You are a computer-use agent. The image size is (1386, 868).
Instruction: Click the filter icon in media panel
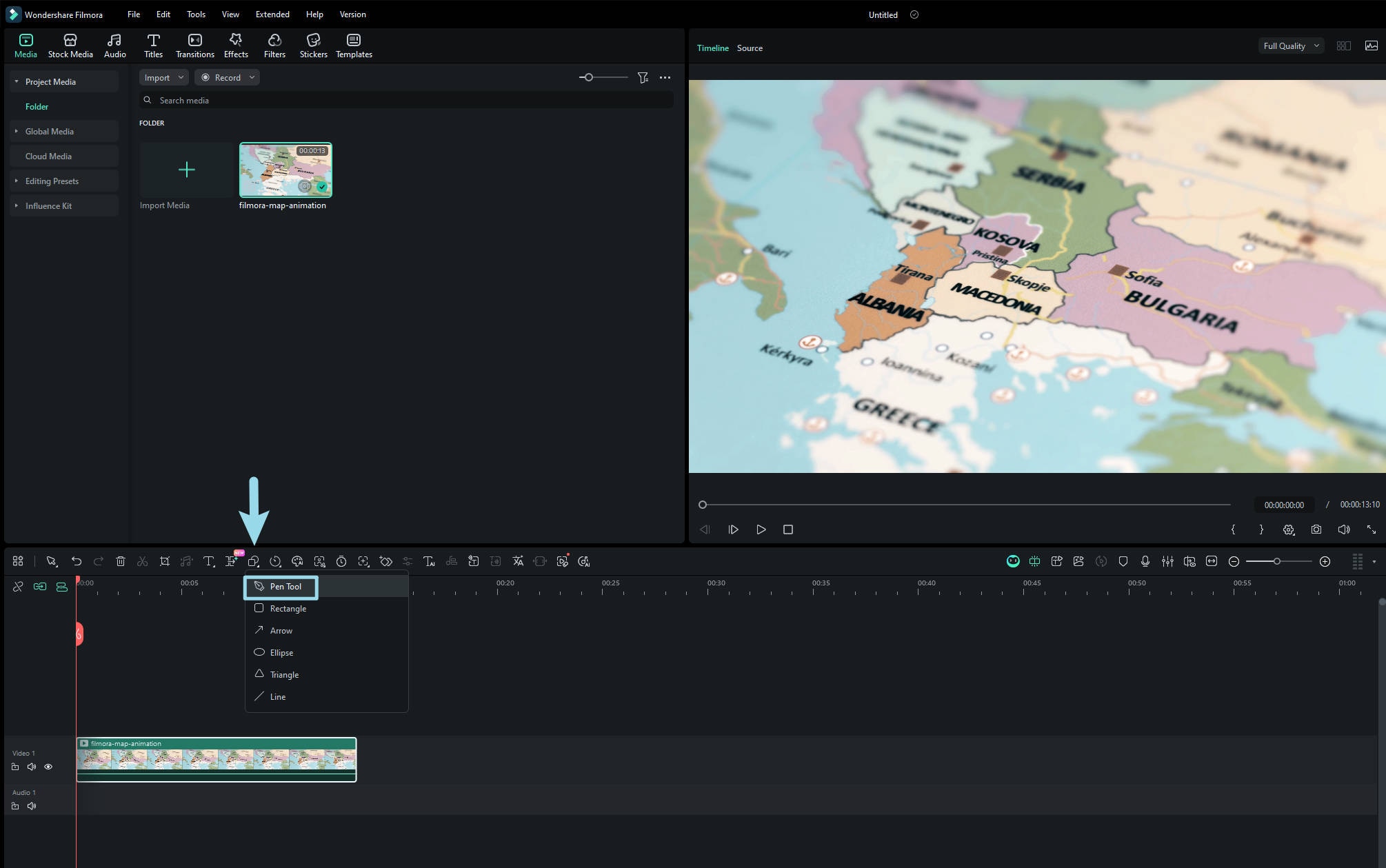click(x=643, y=78)
